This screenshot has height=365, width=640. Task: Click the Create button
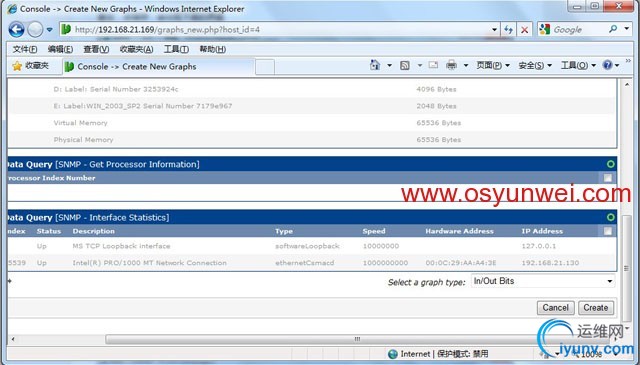[x=596, y=307]
